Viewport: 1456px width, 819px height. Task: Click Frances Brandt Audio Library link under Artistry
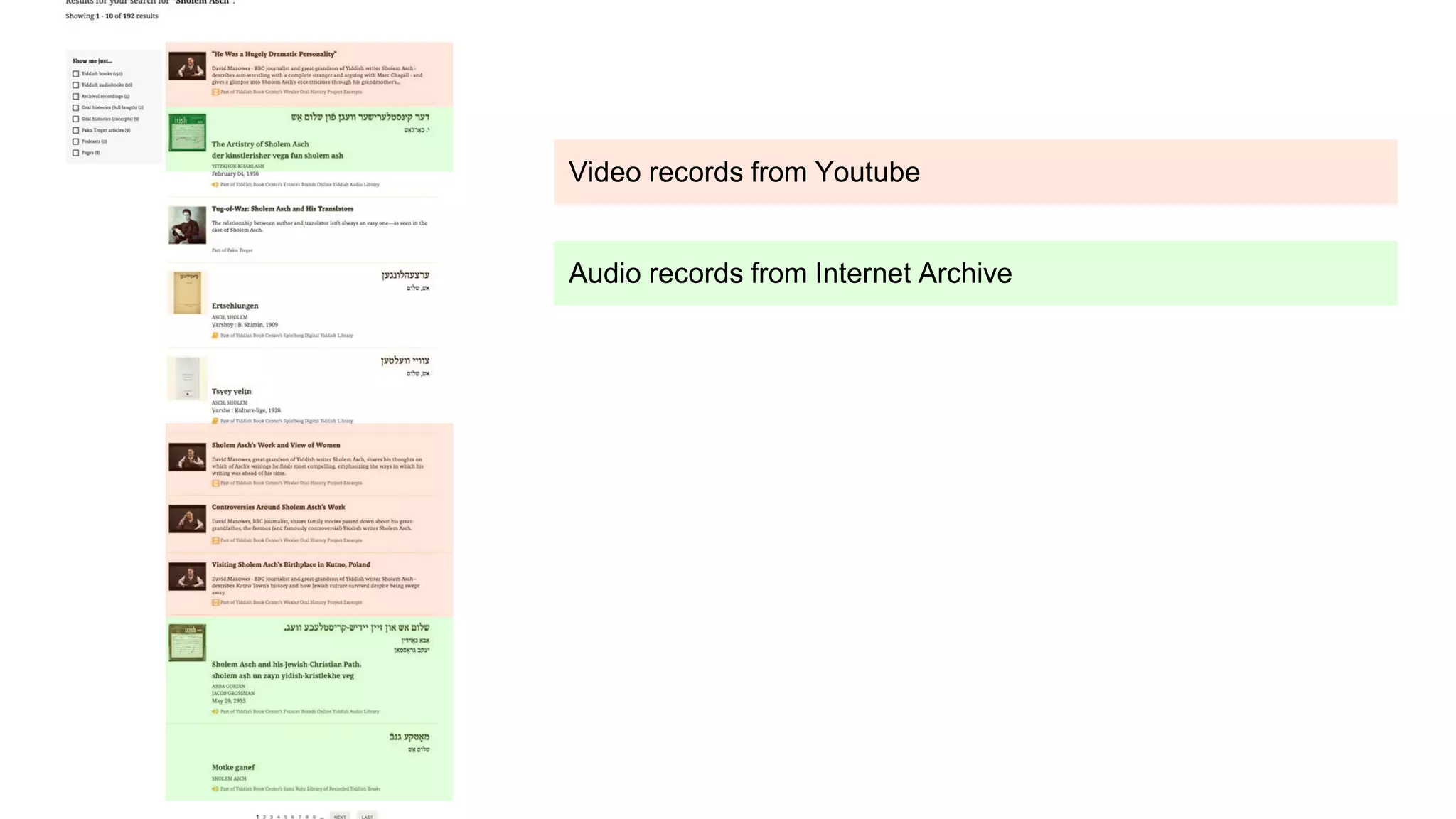(299, 185)
